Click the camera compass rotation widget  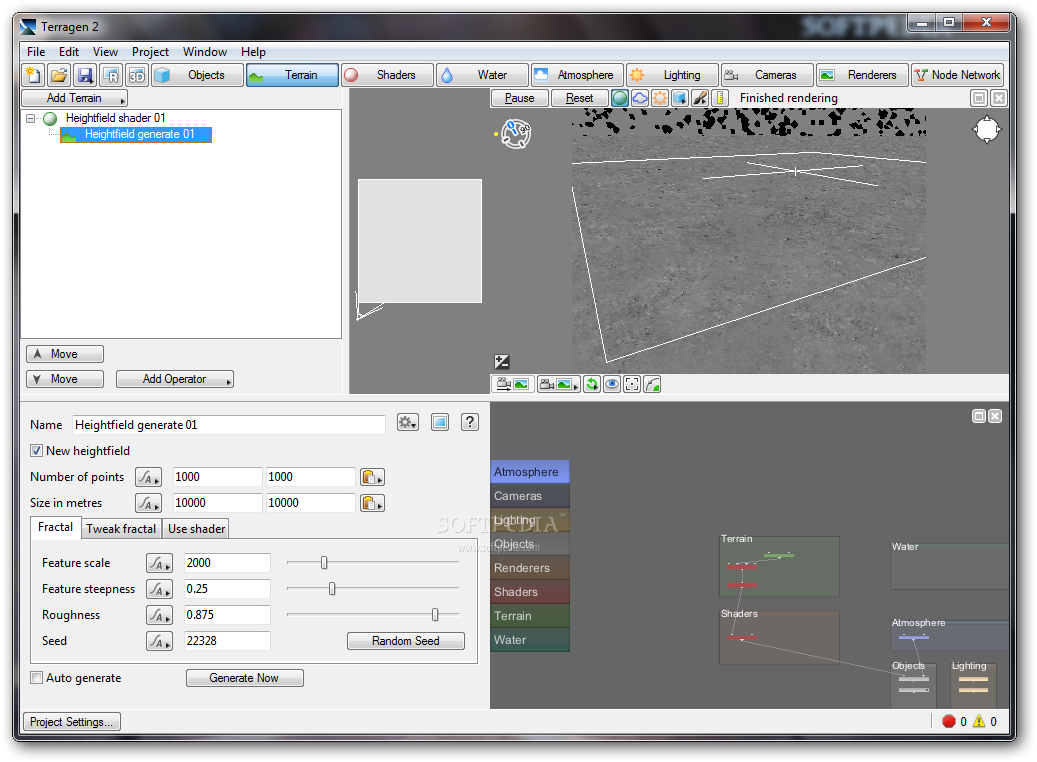click(x=515, y=134)
